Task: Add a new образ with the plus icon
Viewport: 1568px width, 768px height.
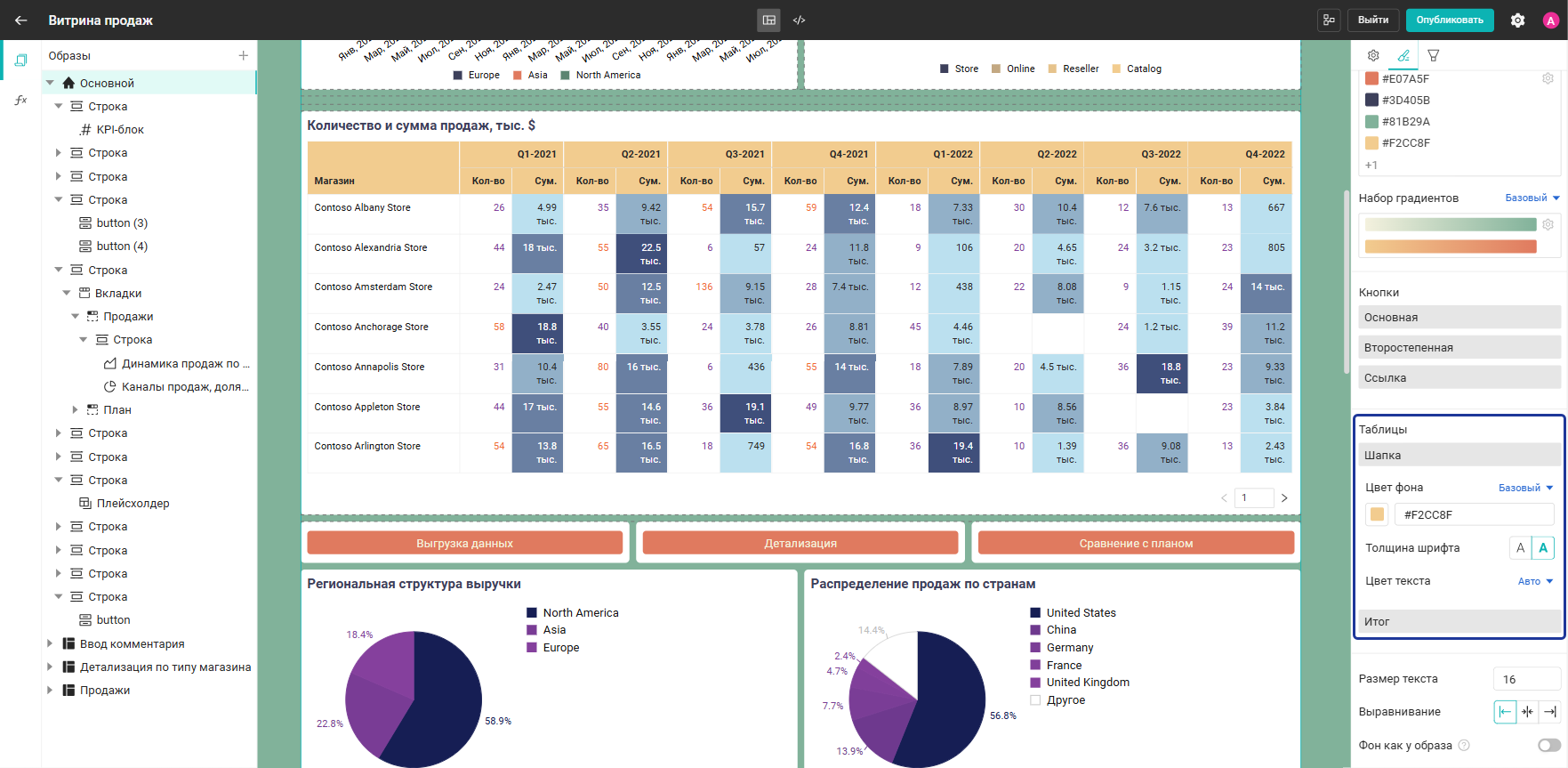Action: 243,55
